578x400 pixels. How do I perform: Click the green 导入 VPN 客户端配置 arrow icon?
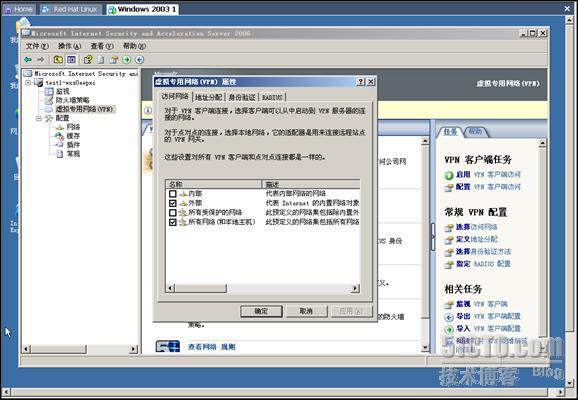[x=449, y=329]
